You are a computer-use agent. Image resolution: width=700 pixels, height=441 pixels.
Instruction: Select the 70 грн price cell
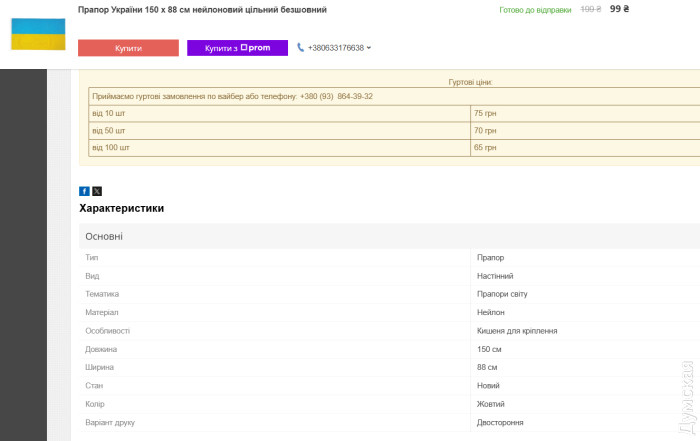click(485, 130)
